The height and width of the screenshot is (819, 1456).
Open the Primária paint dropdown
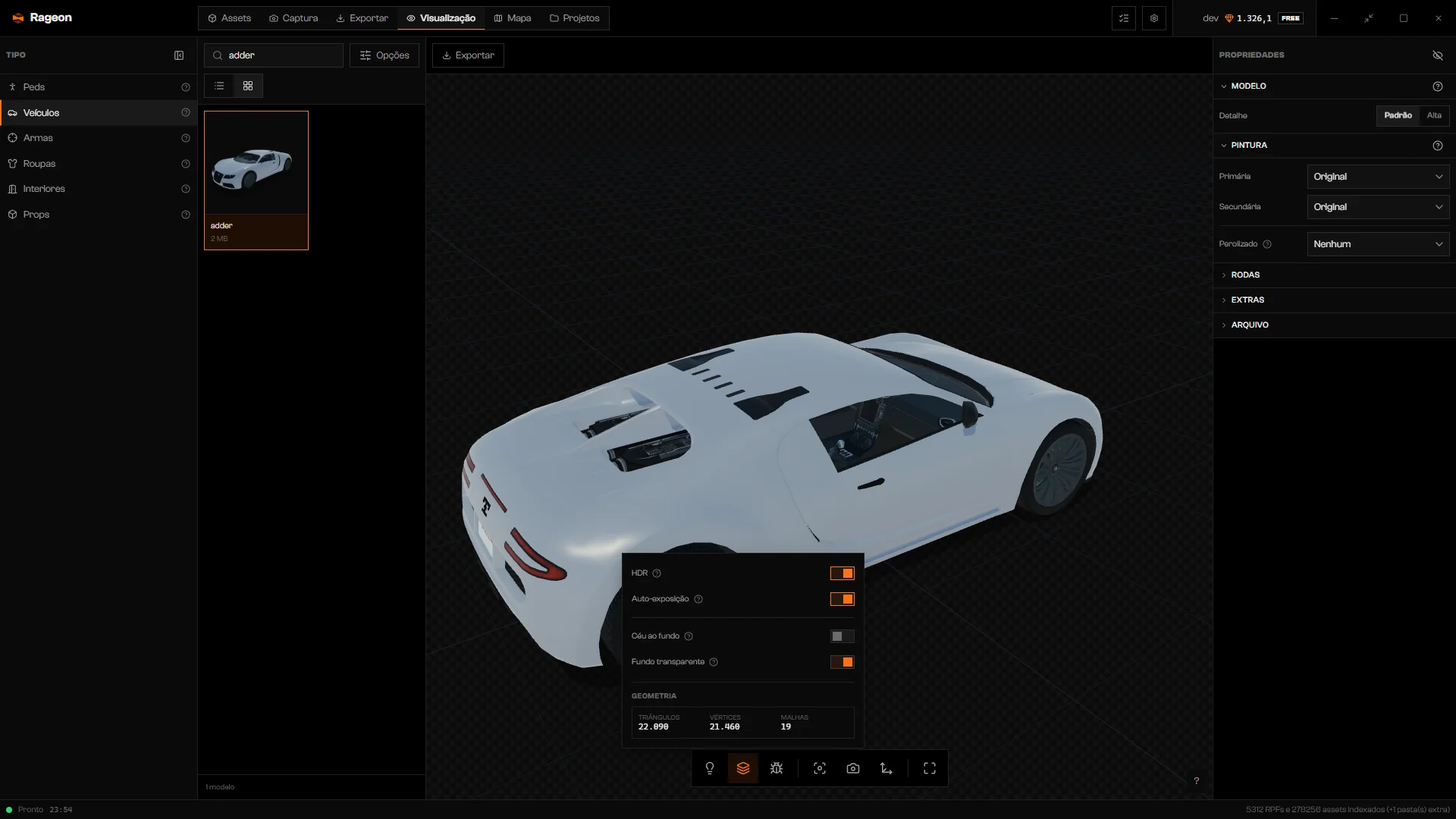pos(1378,177)
